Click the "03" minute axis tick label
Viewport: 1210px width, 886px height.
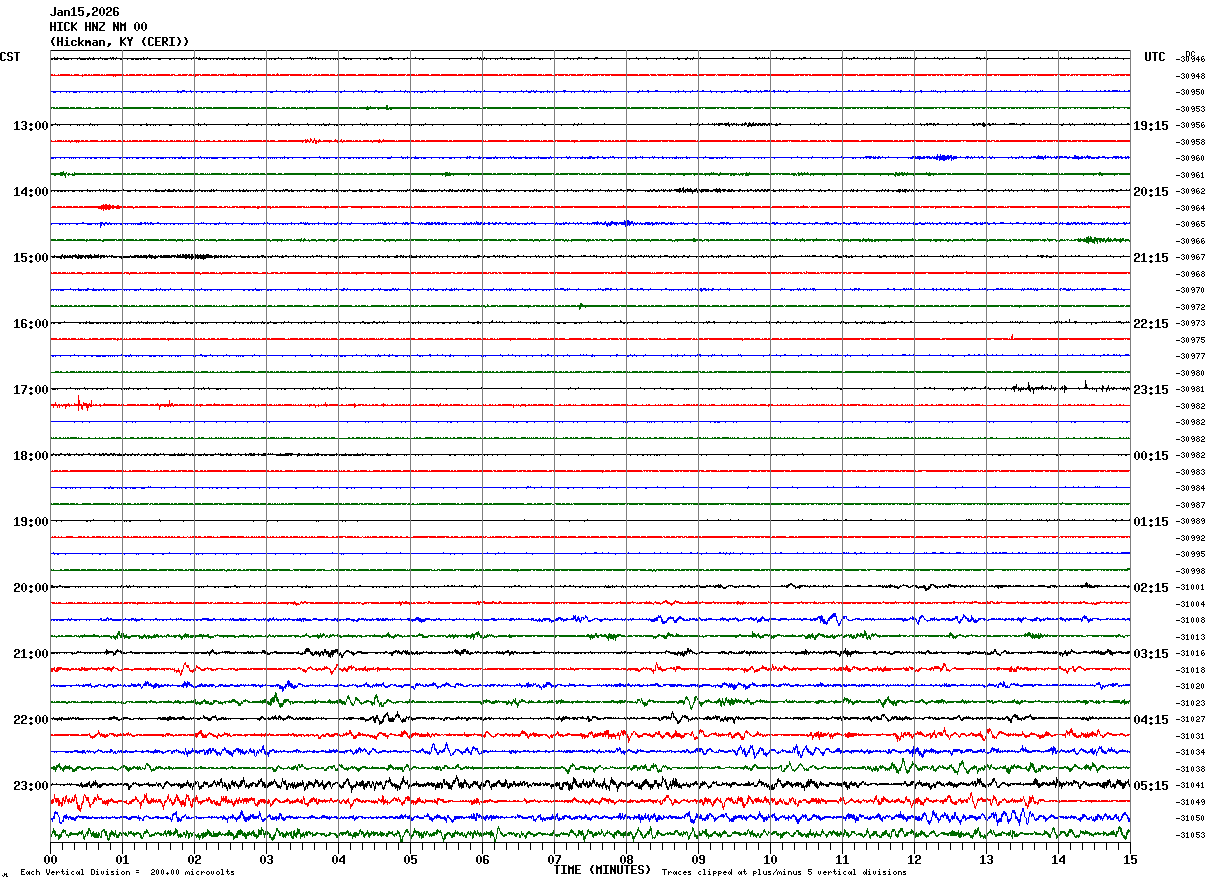266,859
